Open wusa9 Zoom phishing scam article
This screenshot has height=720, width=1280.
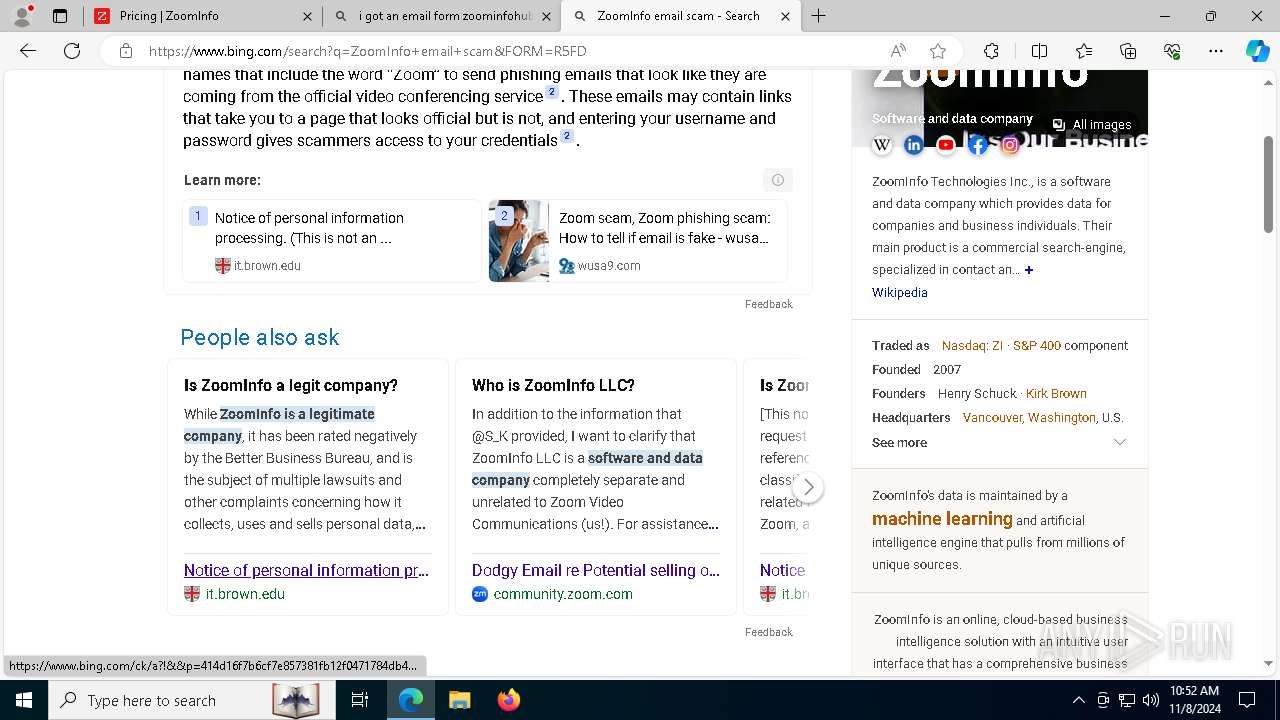coord(638,241)
